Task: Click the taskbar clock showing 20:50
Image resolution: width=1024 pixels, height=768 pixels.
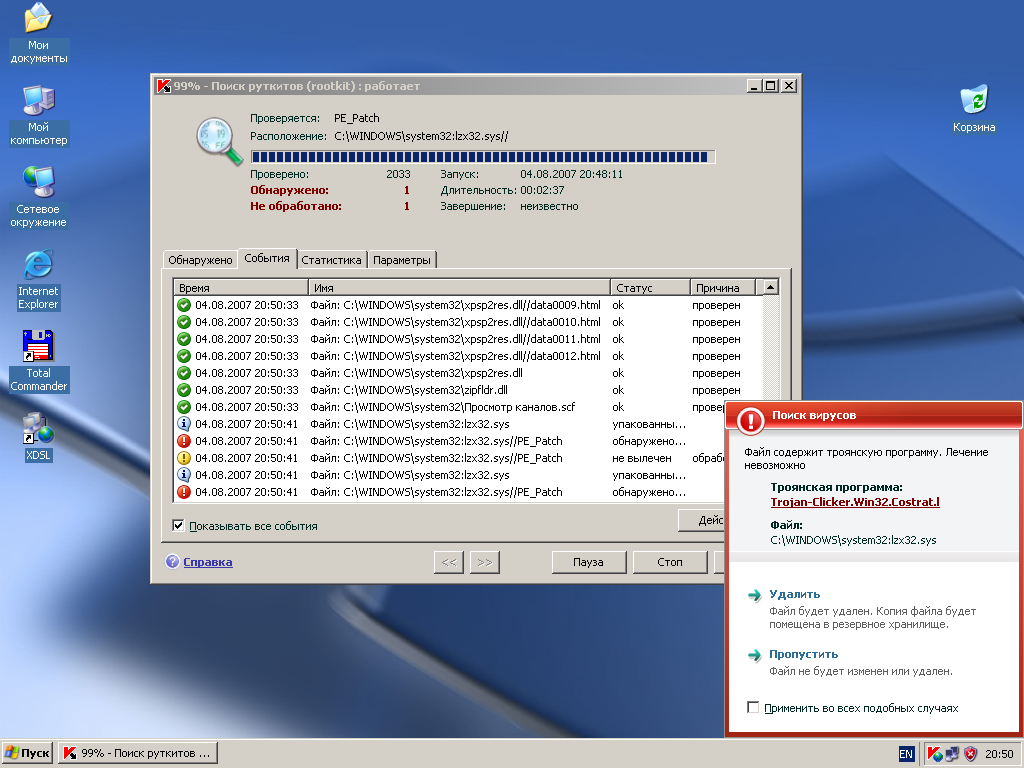Action: [999, 754]
